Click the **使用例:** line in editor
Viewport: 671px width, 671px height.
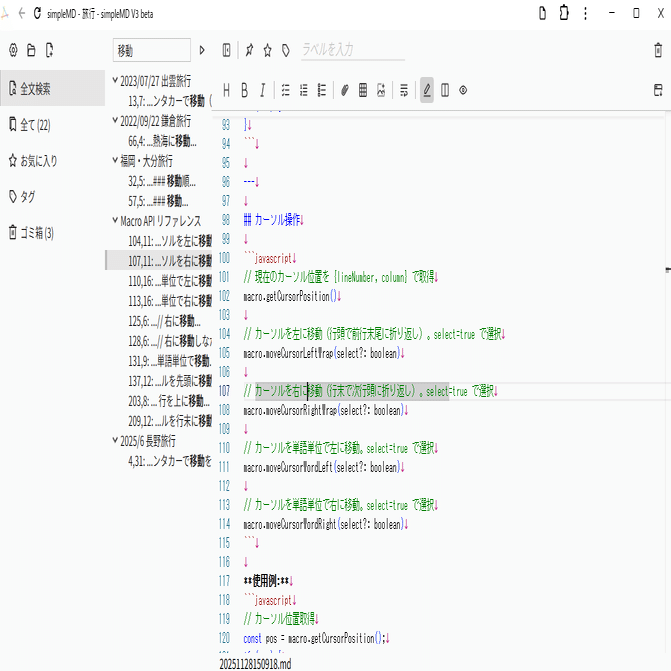268,581
